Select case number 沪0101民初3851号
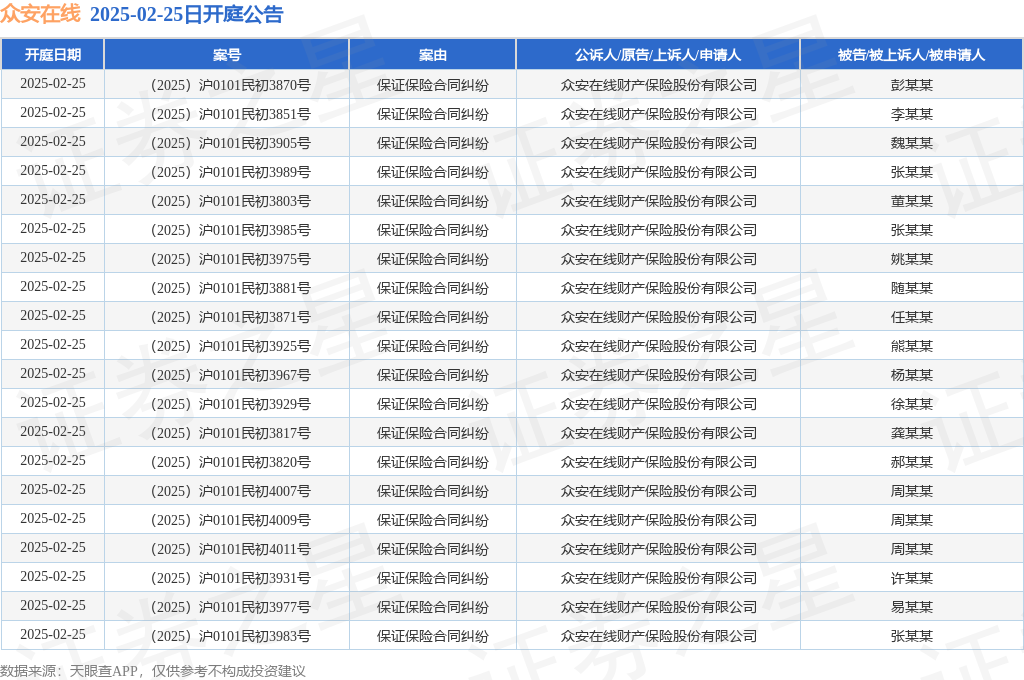This screenshot has width=1024, height=680. pos(231,114)
